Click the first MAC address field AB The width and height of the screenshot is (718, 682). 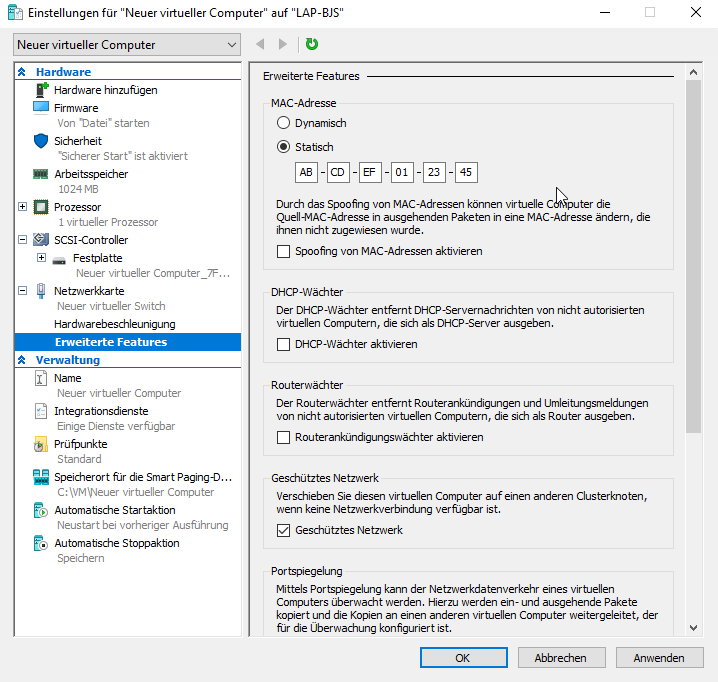[x=307, y=172]
